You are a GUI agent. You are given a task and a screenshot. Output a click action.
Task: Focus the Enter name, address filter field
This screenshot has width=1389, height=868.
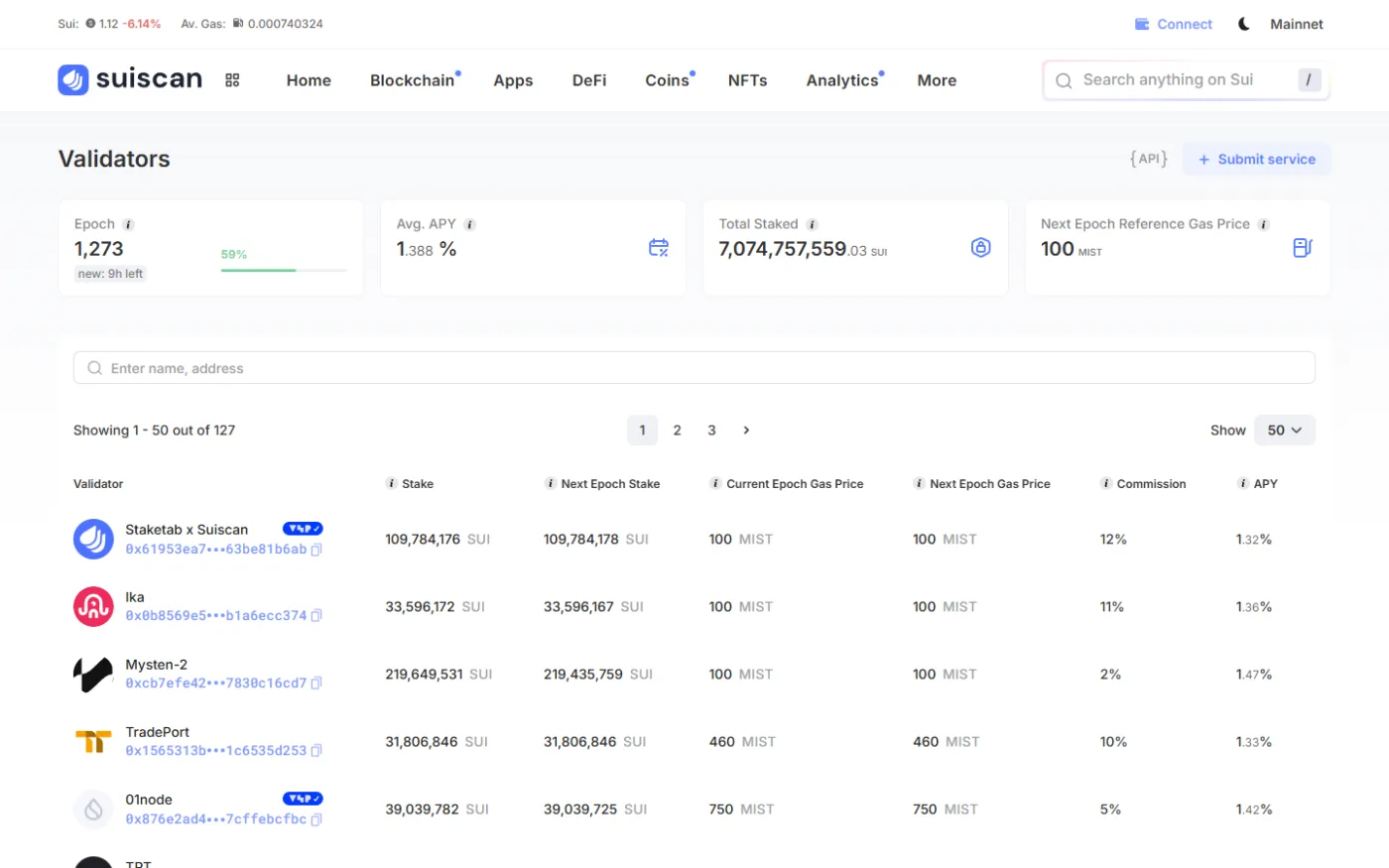click(694, 368)
